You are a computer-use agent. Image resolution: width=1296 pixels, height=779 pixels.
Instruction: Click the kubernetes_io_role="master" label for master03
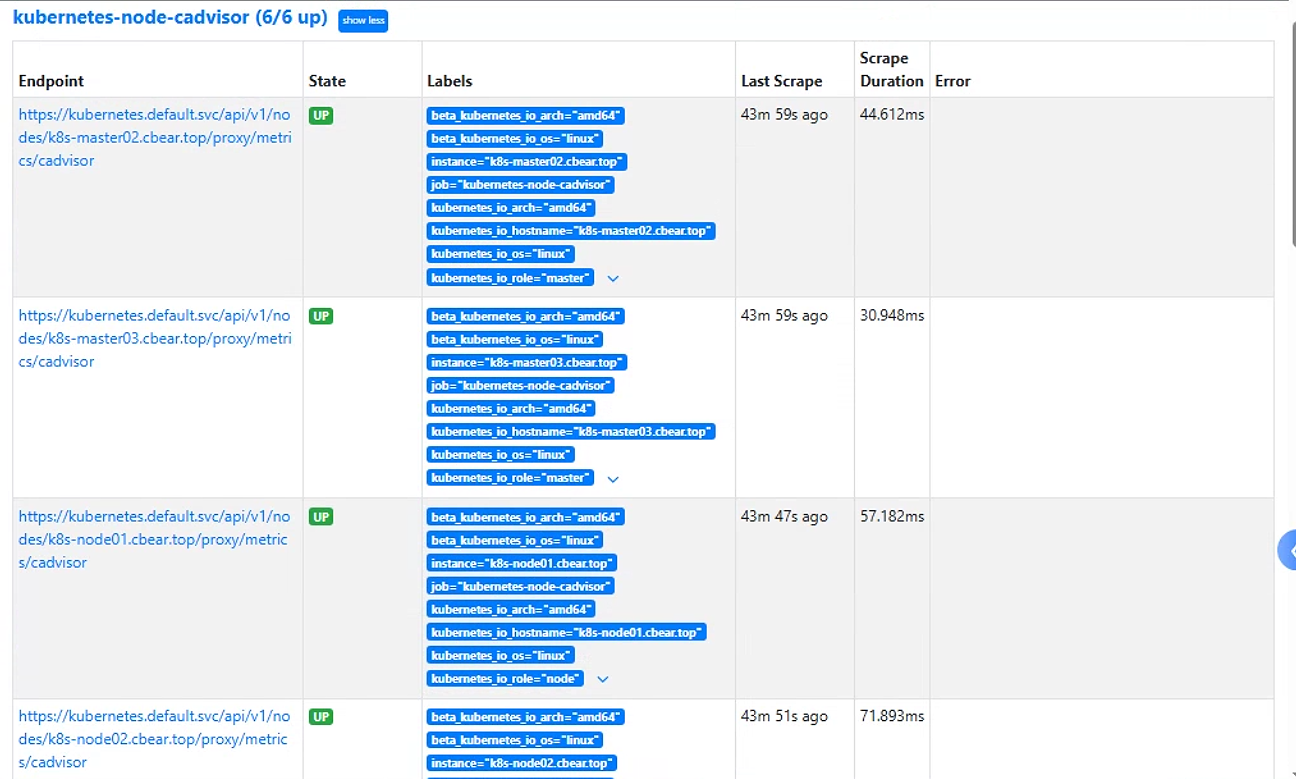point(510,478)
